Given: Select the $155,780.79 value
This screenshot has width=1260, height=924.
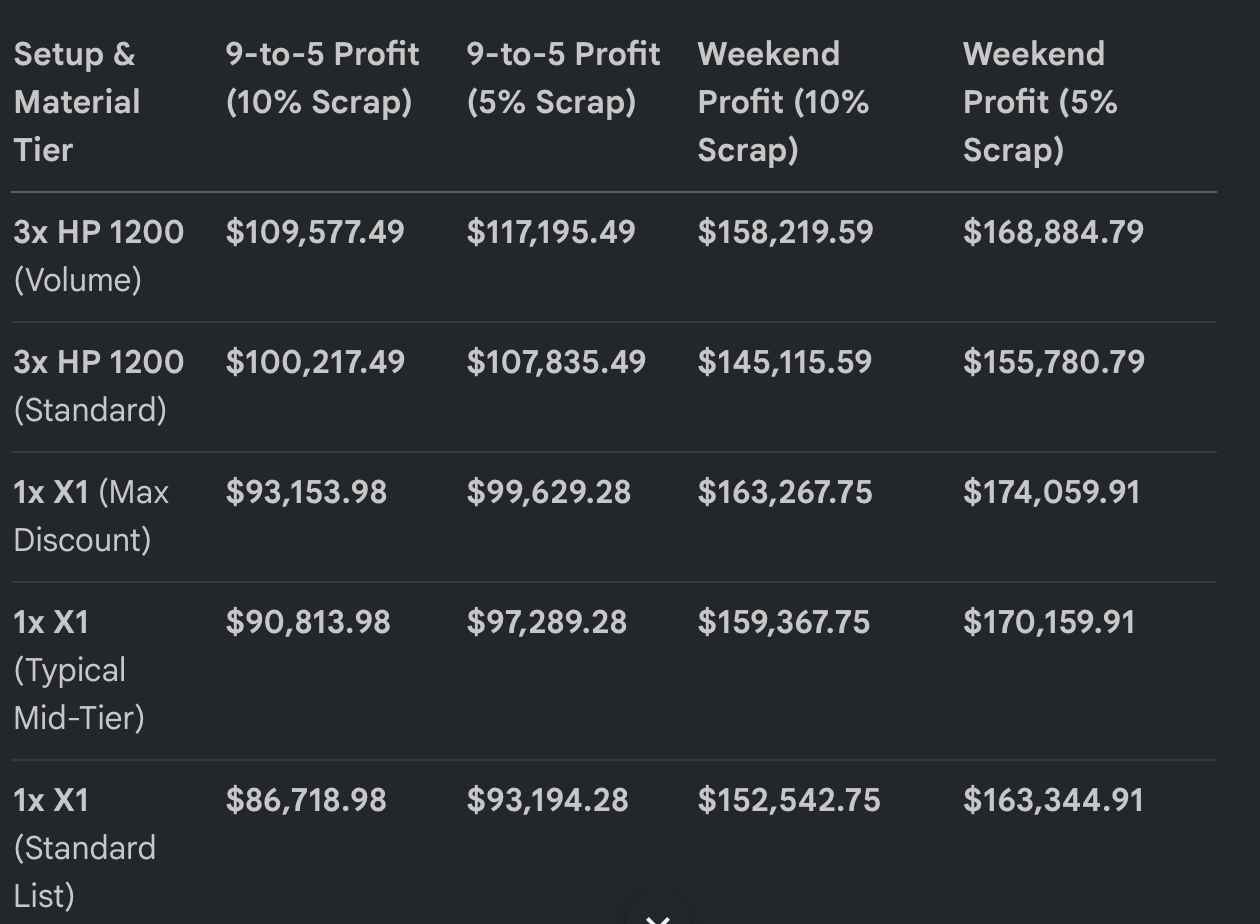Looking at the screenshot, I should [1054, 362].
